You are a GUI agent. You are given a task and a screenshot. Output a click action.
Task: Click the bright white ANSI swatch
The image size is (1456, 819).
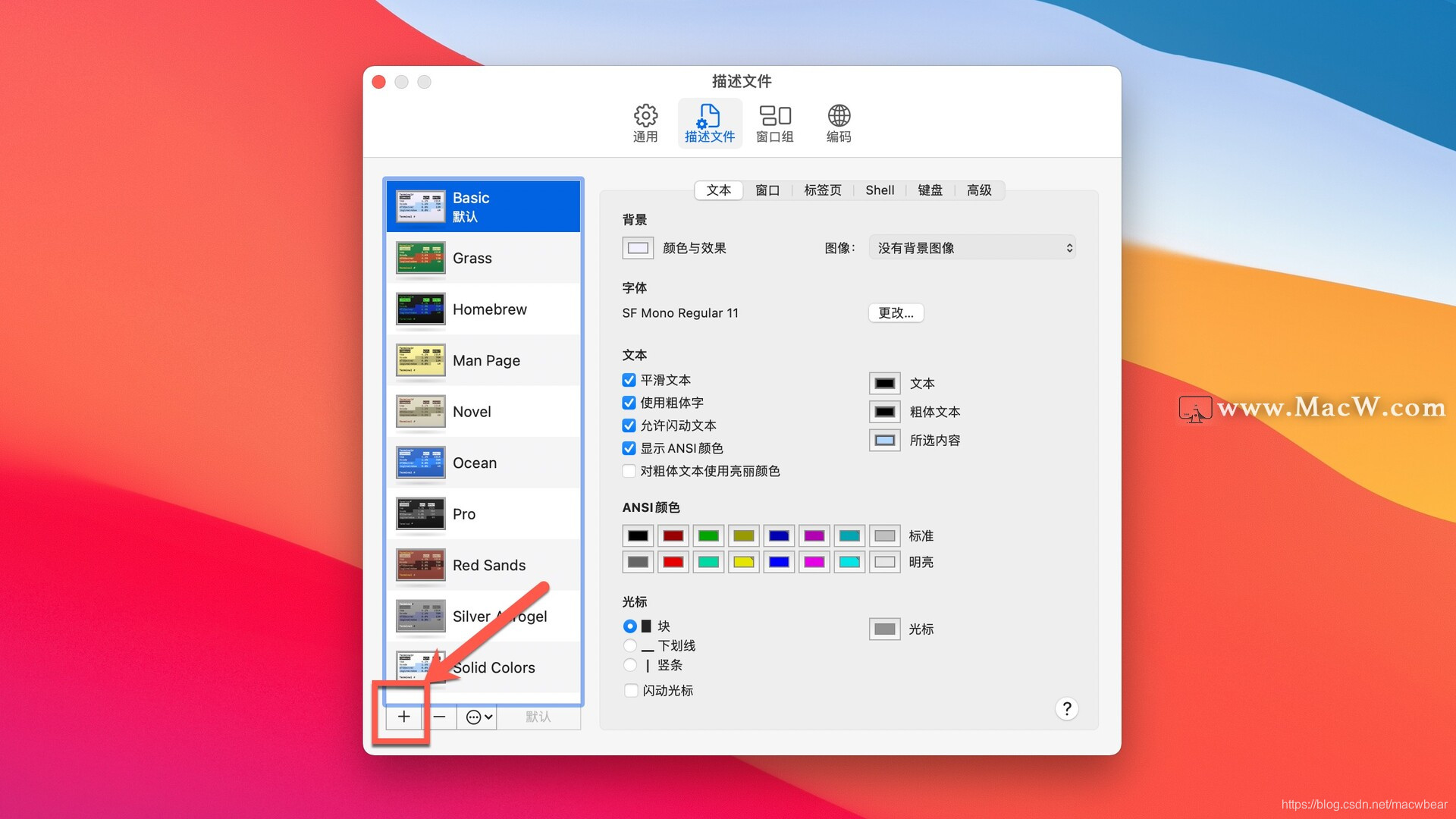(x=884, y=562)
